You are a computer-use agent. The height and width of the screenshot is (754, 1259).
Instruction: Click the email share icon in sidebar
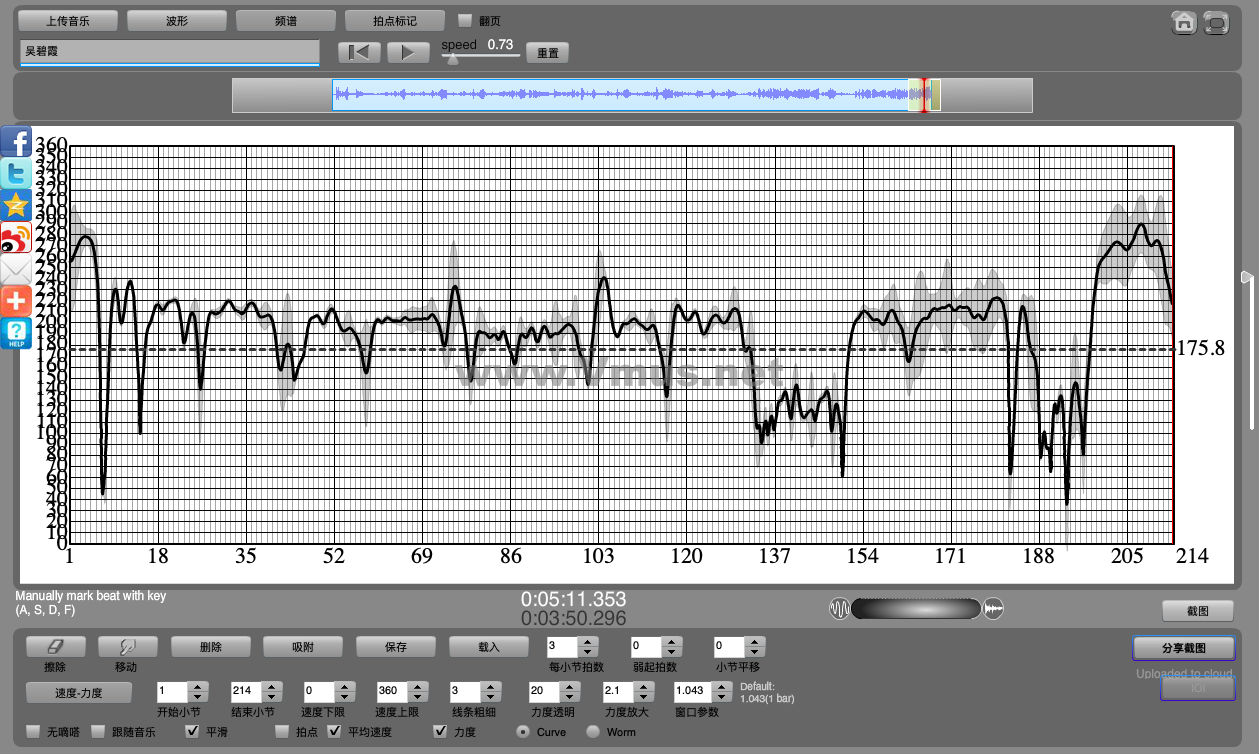point(15,270)
